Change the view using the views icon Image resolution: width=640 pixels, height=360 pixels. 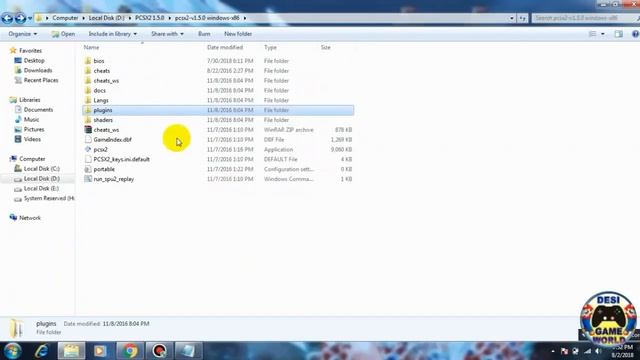[592, 34]
